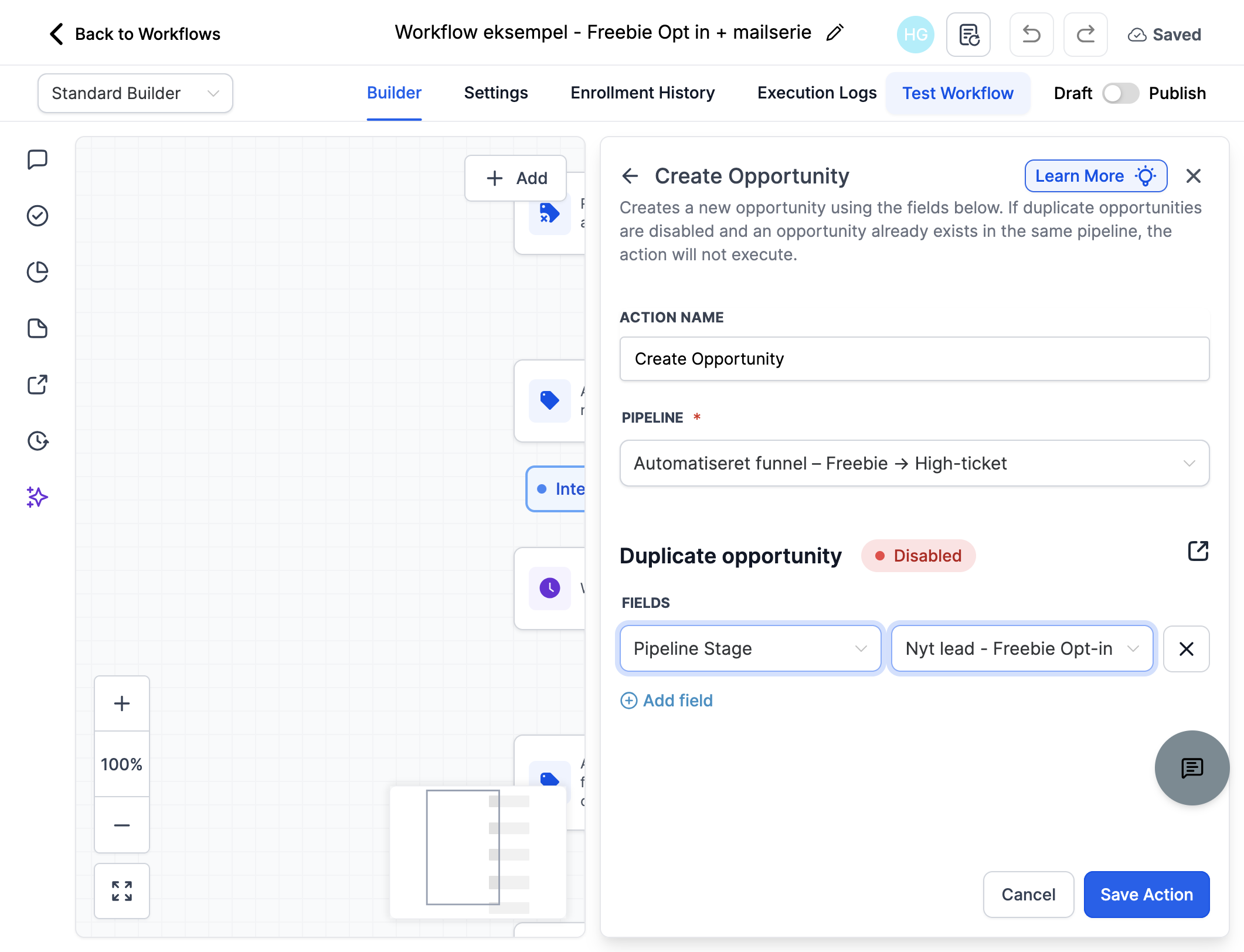Select the remove tag node icon
The width and height of the screenshot is (1244, 952).
click(549, 213)
